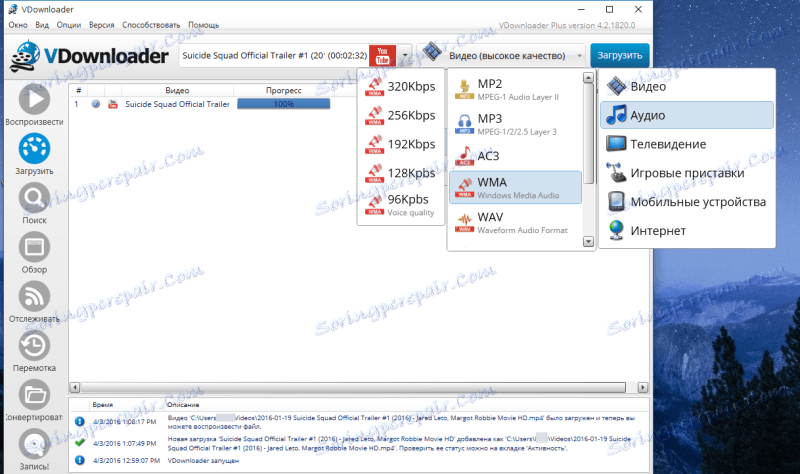The width and height of the screenshot is (800, 474).
Task: Click the horizontal scrollbar left arrow
Action: point(75,387)
